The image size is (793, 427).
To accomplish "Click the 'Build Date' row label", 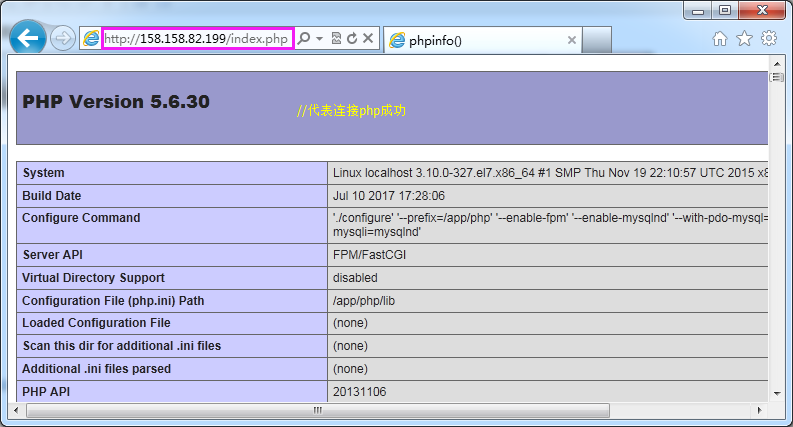I will [x=52, y=196].
